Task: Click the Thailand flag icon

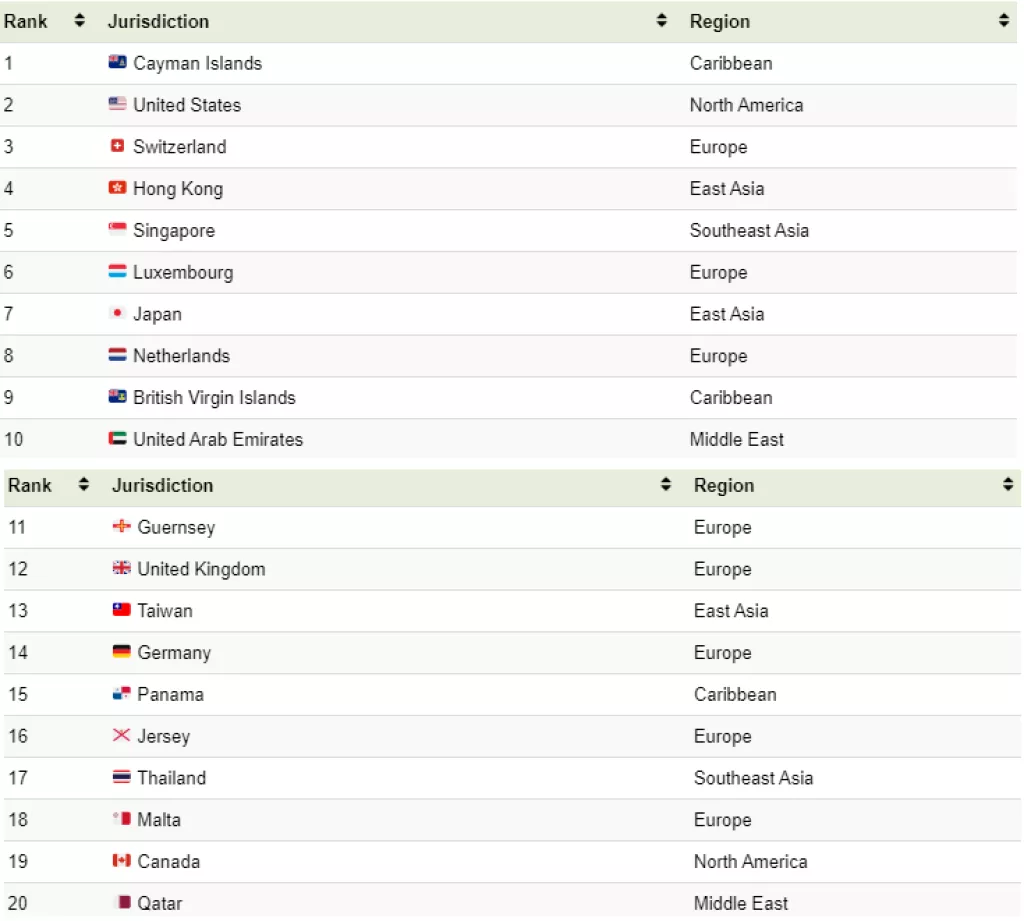Action: pos(121,778)
